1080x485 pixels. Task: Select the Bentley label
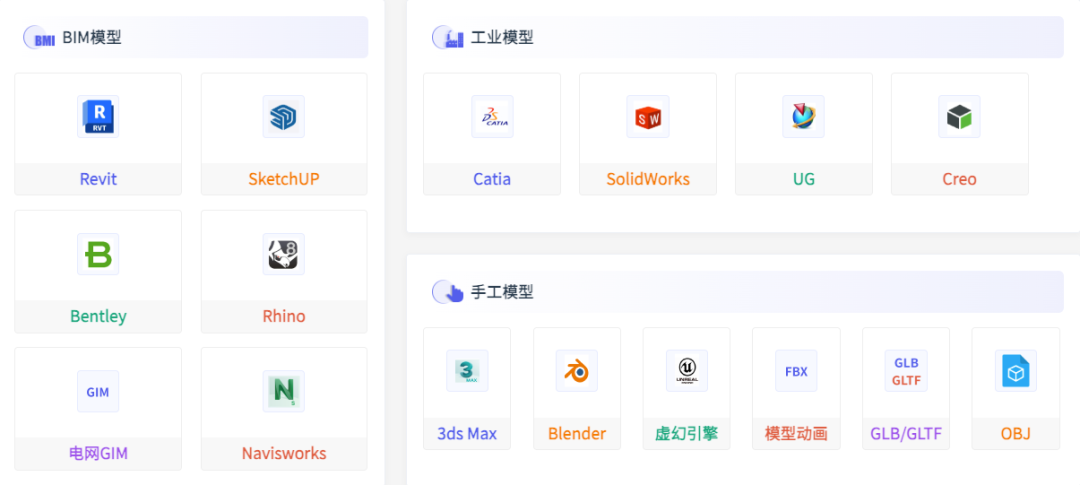tap(98, 316)
